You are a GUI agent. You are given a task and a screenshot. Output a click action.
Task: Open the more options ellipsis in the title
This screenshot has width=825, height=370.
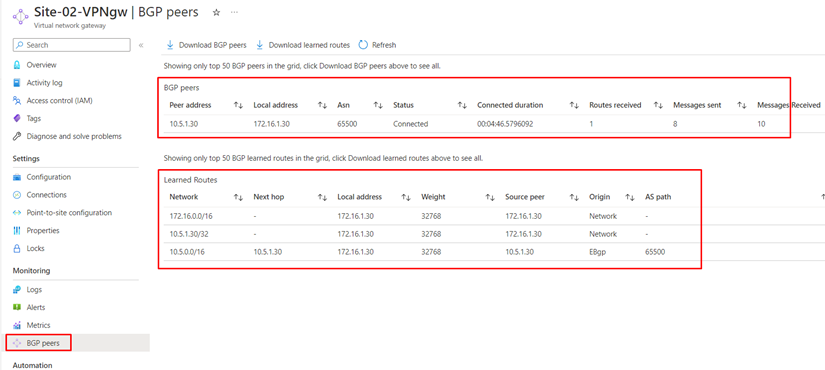click(234, 13)
